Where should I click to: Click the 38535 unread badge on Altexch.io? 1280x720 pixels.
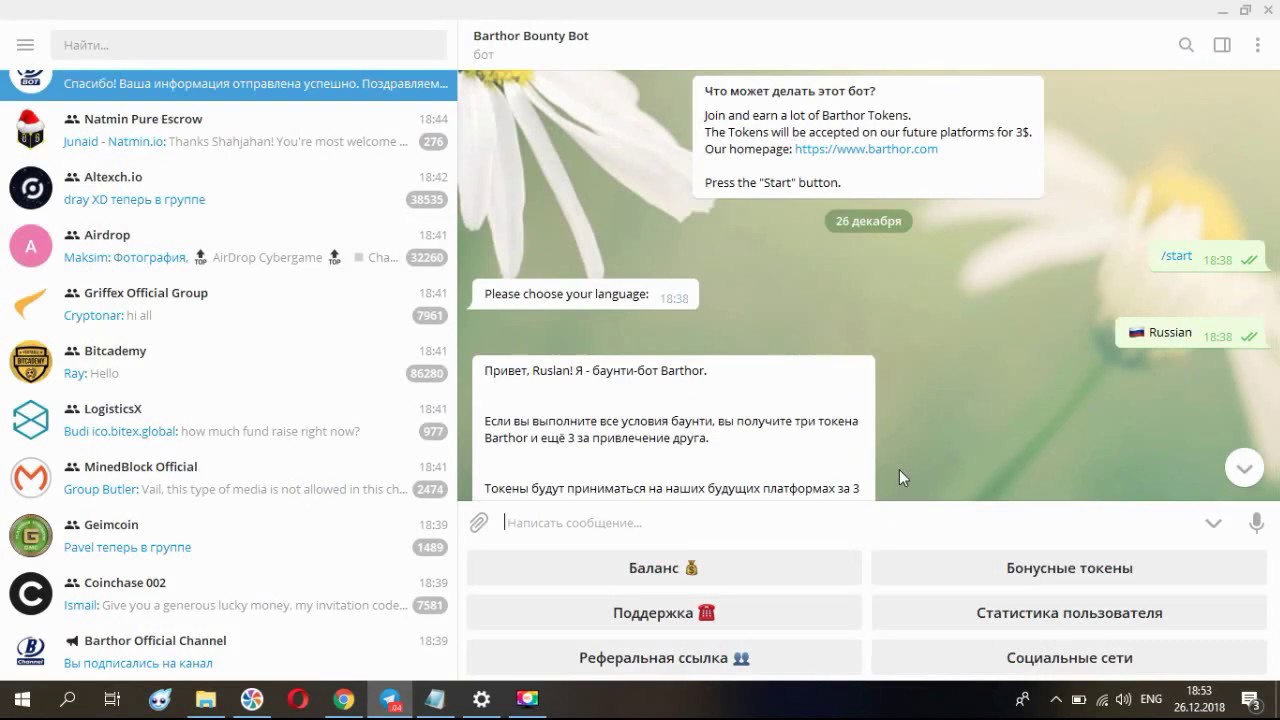[x=427, y=200]
